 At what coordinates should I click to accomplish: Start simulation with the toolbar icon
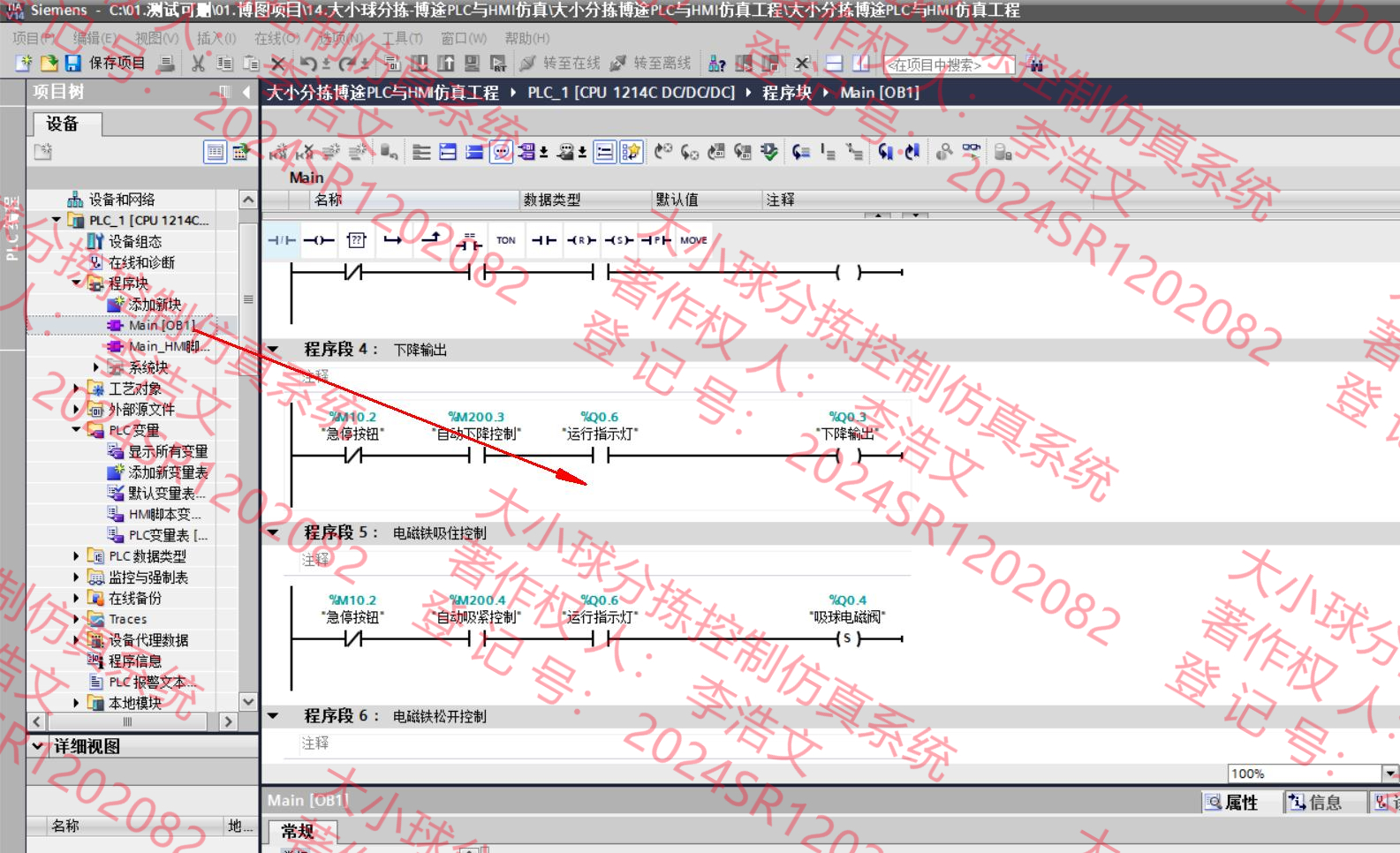[472, 64]
